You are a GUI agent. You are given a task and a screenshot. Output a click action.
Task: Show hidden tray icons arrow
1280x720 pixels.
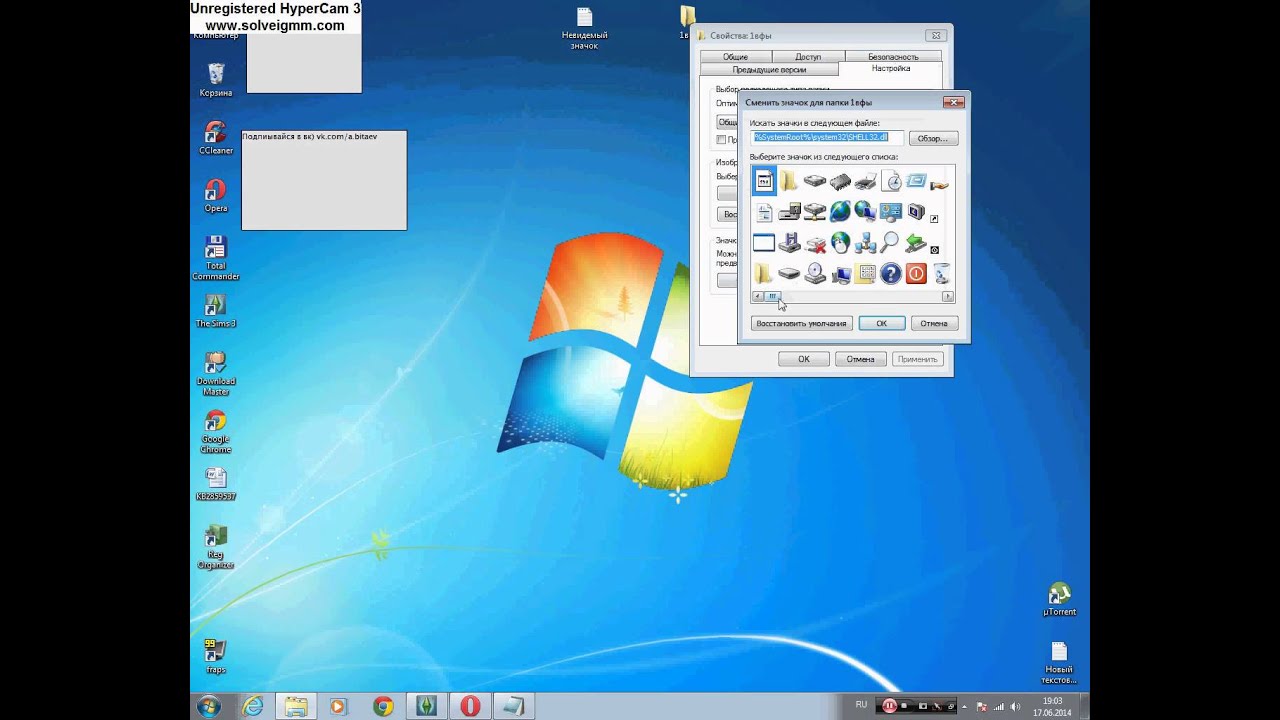click(x=966, y=707)
